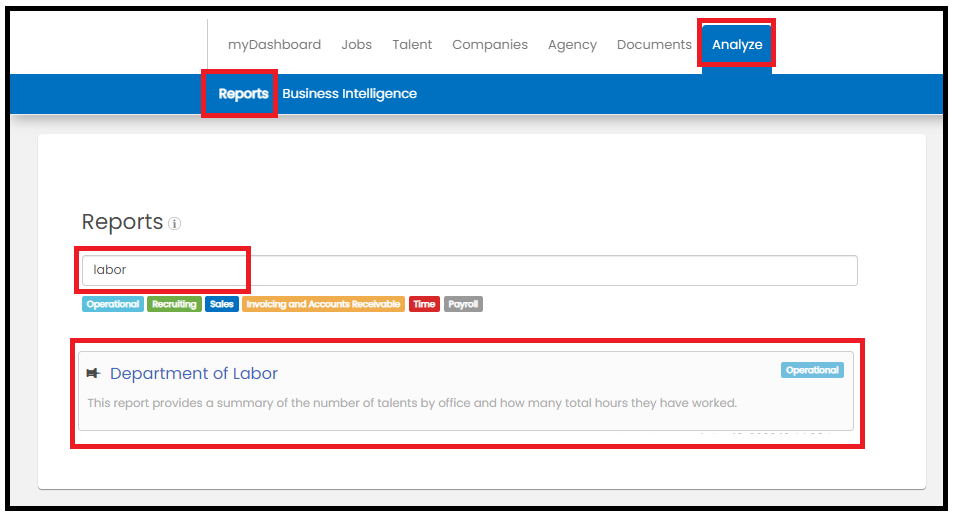Select the Analyze tab
The width and height of the screenshot is (953, 523).
[x=737, y=44]
